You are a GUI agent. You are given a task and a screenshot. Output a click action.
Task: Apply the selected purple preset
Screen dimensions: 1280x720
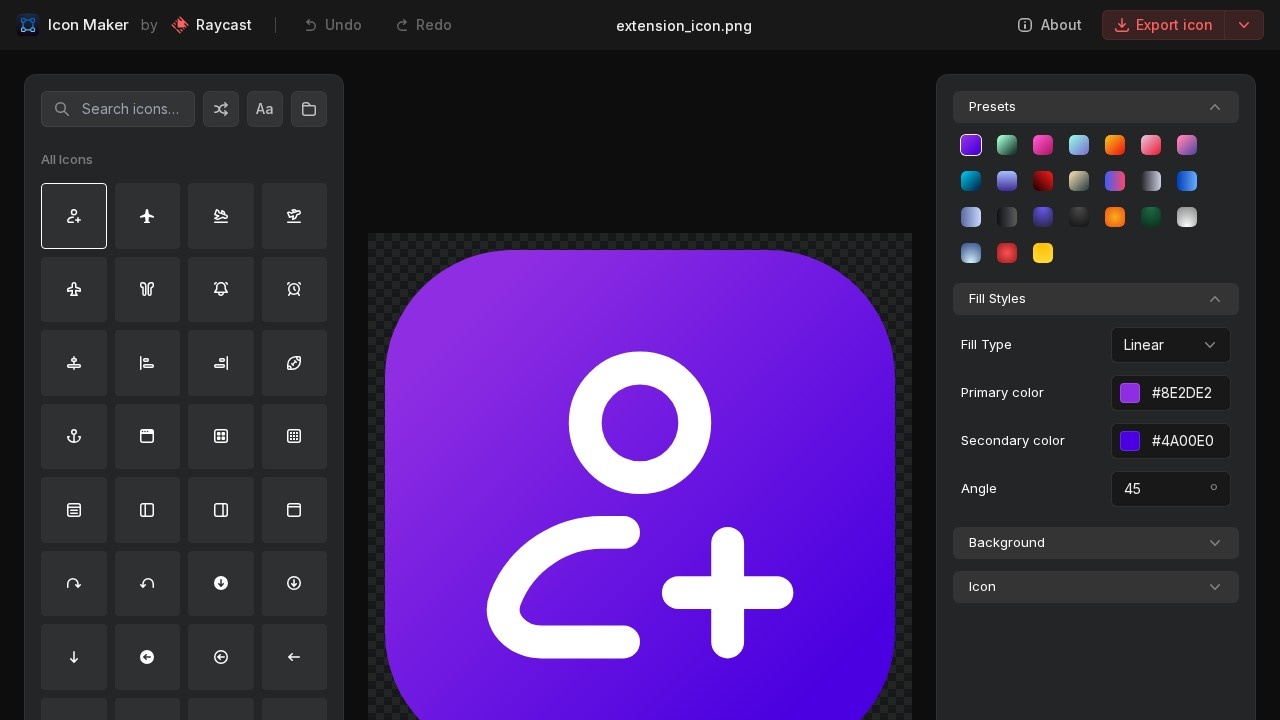click(971, 145)
